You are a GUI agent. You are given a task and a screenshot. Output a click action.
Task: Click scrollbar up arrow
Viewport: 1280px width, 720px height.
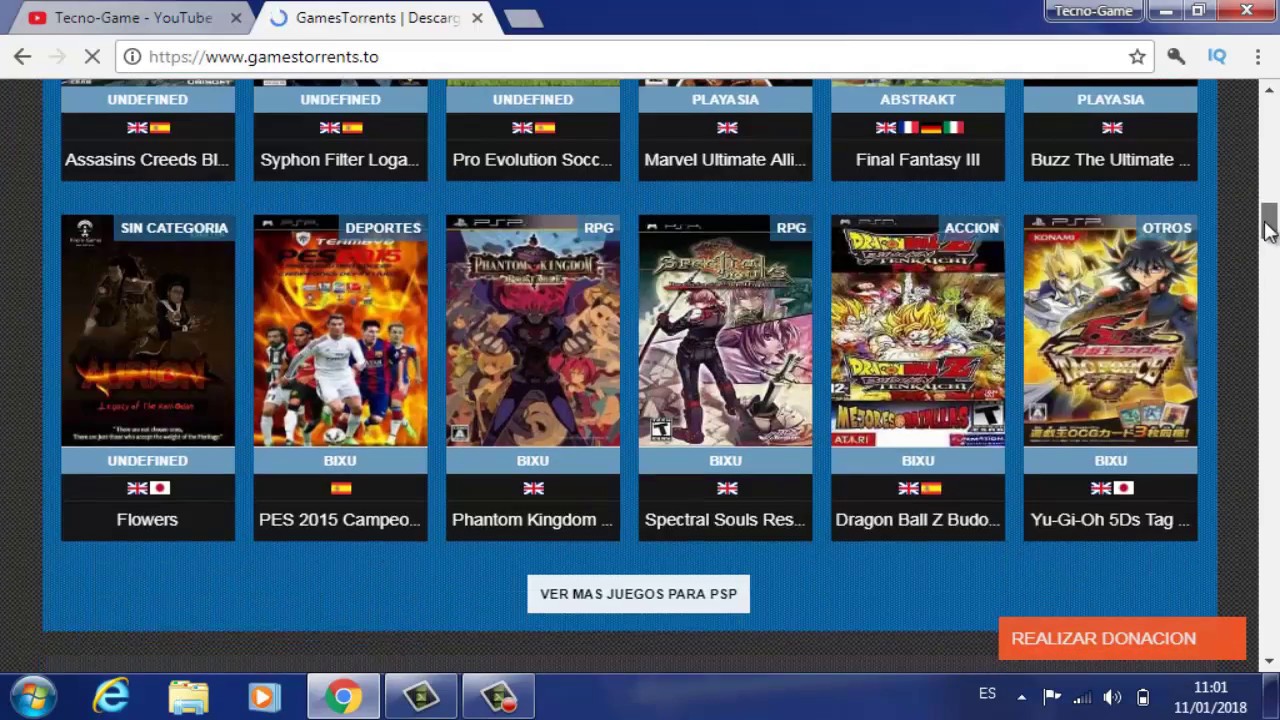1269,90
